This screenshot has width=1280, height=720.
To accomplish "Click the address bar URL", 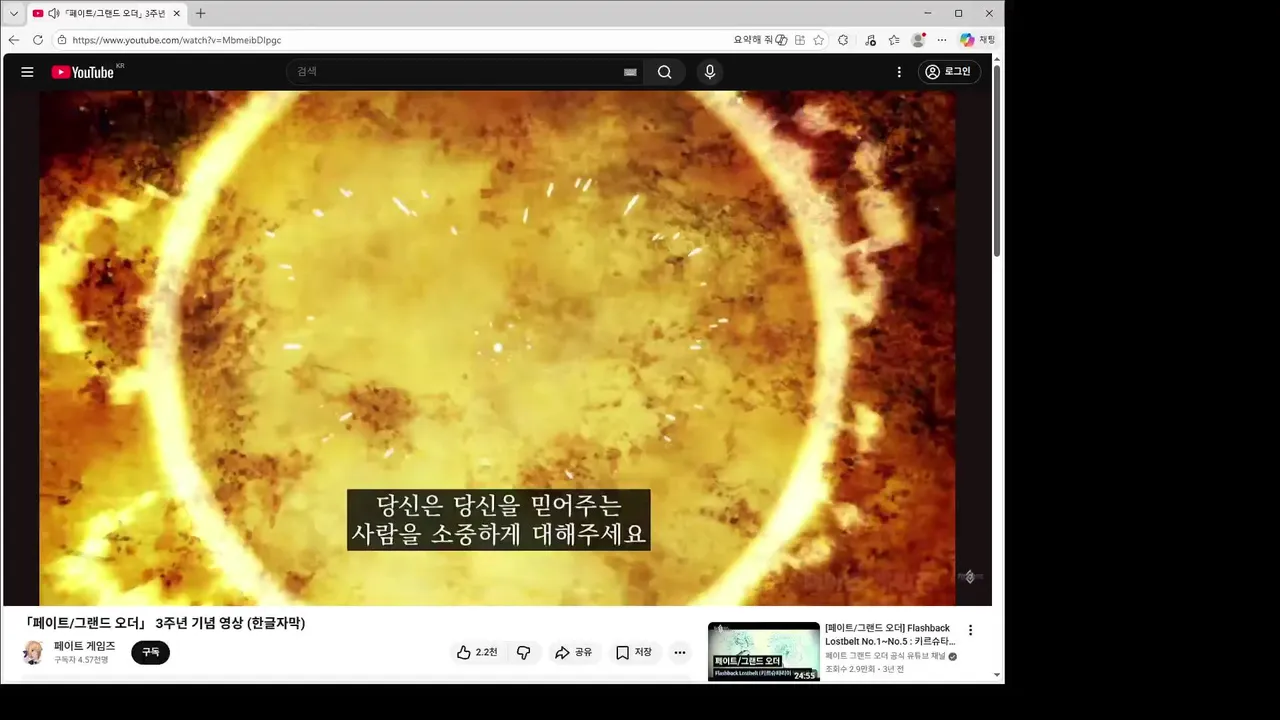I will coord(177,40).
